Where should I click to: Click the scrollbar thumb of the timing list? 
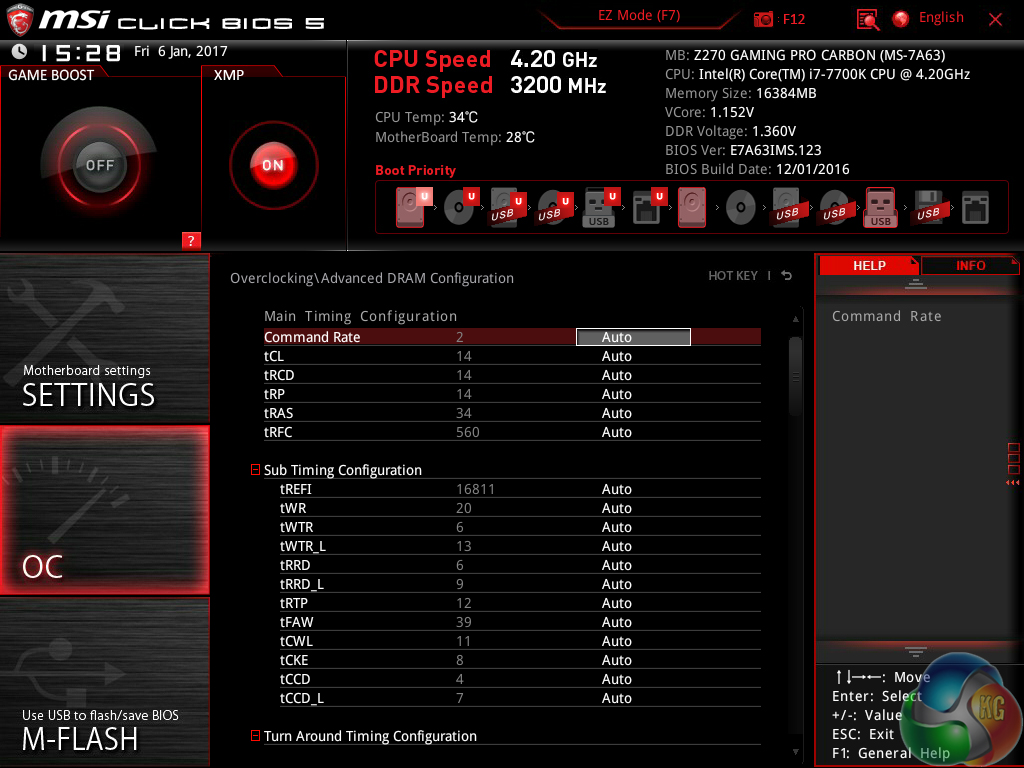point(795,376)
